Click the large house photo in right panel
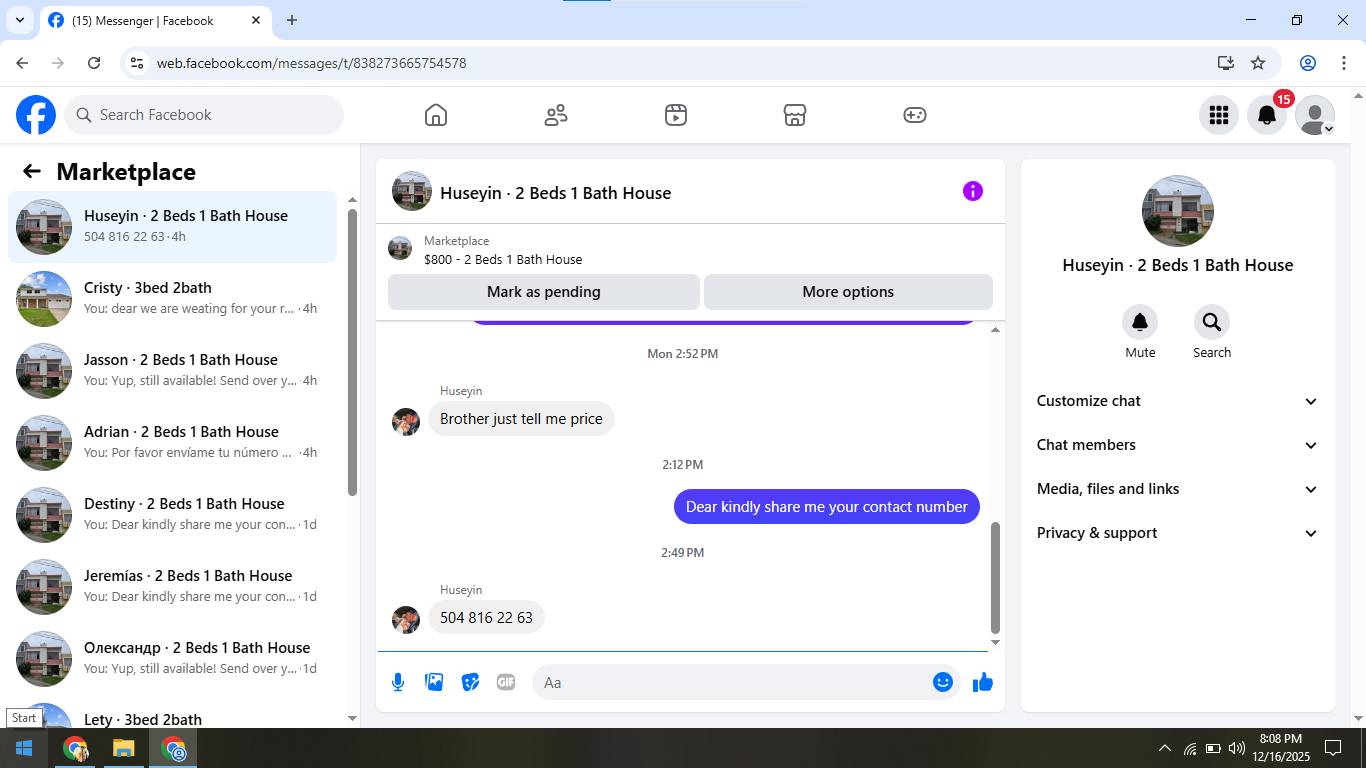 click(x=1178, y=211)
